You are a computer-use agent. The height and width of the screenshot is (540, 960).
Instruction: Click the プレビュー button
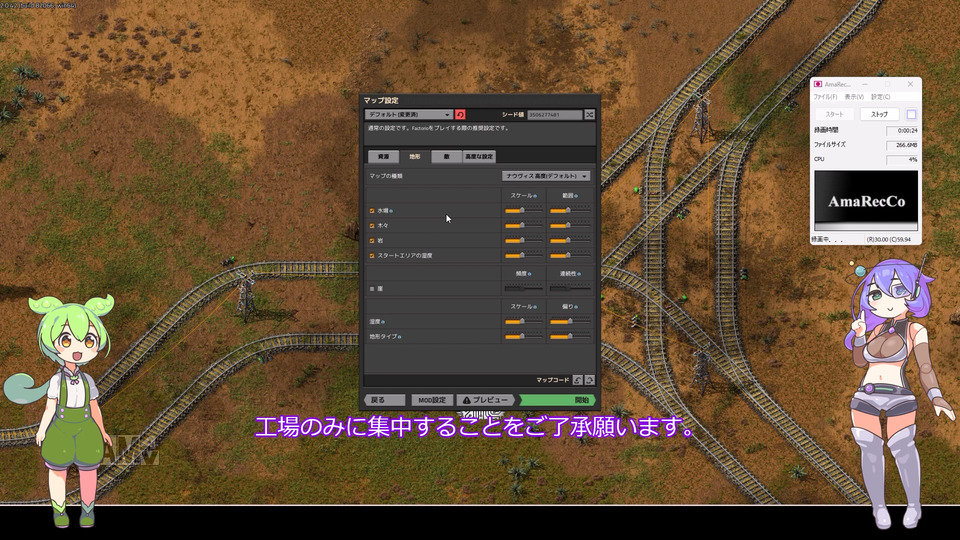click(x=487, y=400)
